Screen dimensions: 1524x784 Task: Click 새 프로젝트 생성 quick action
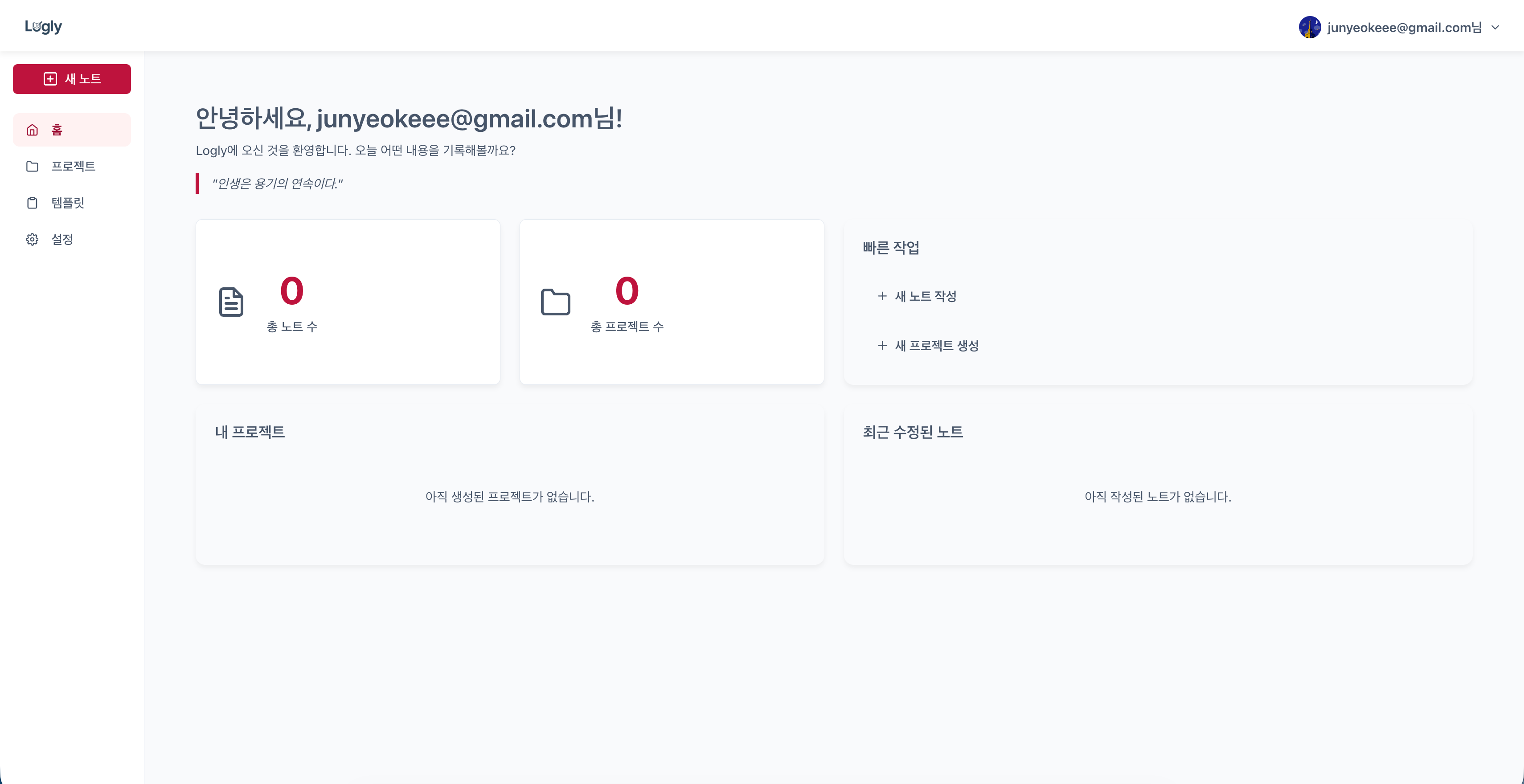[937, 345]
